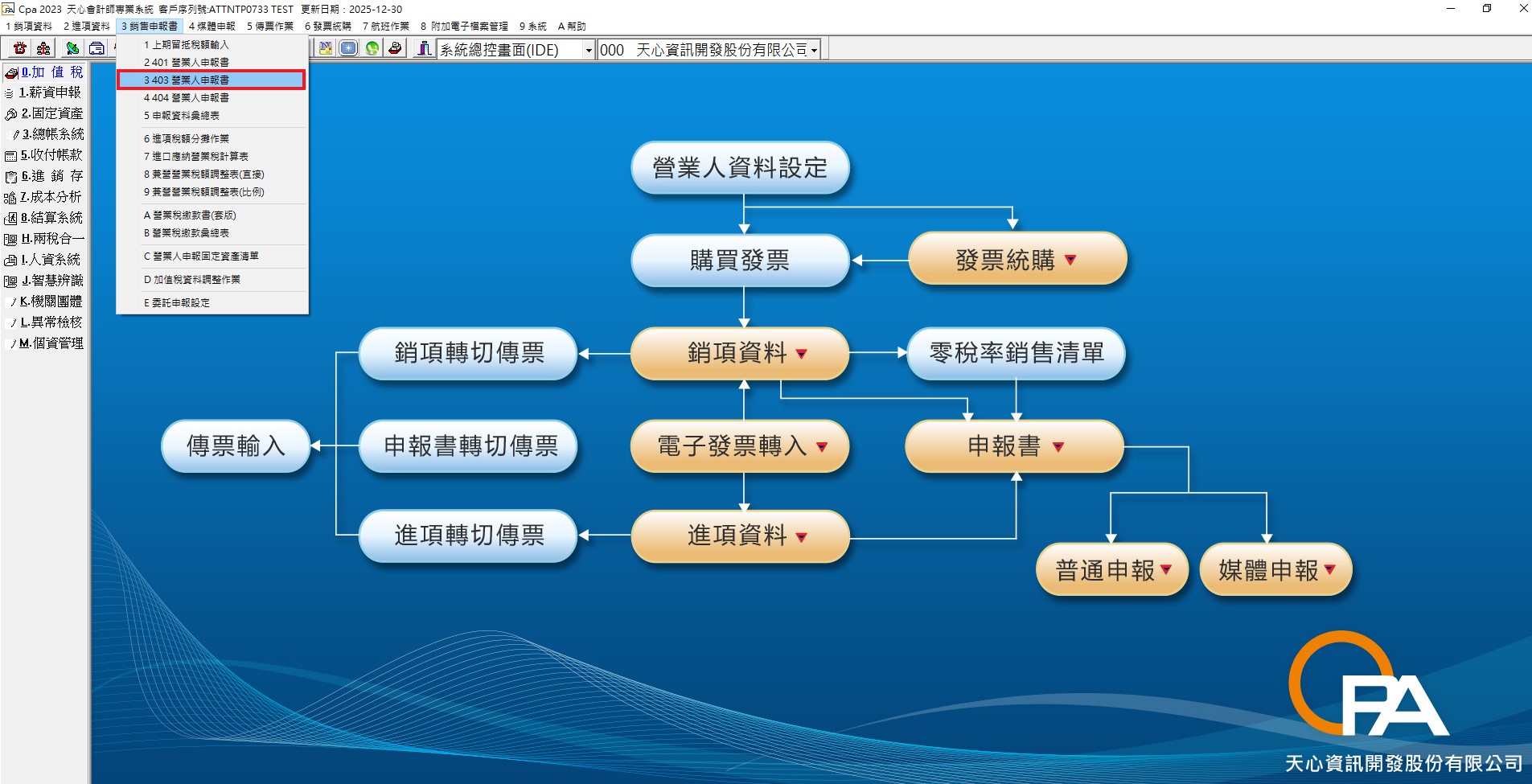This screenshot has width=1532, height=784.
Task: Open the company selector dropdown 天心資訊開發
Action: 814,51
